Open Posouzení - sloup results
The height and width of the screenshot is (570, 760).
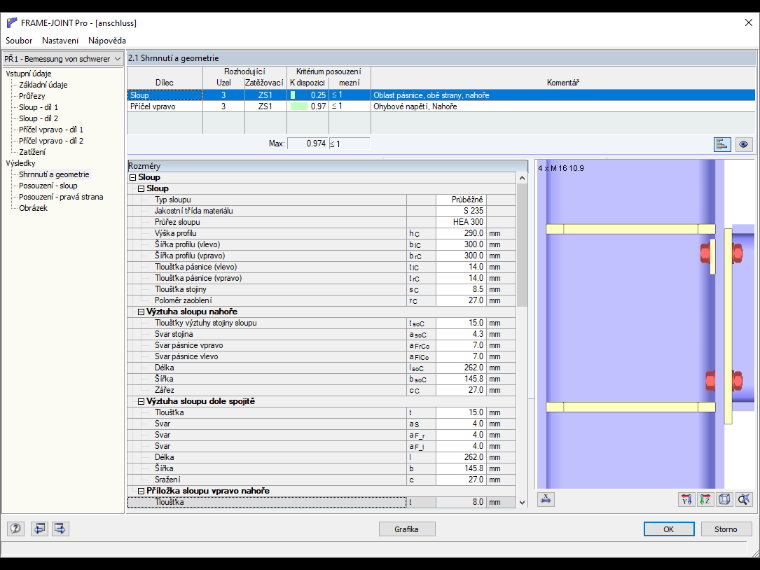48,186
